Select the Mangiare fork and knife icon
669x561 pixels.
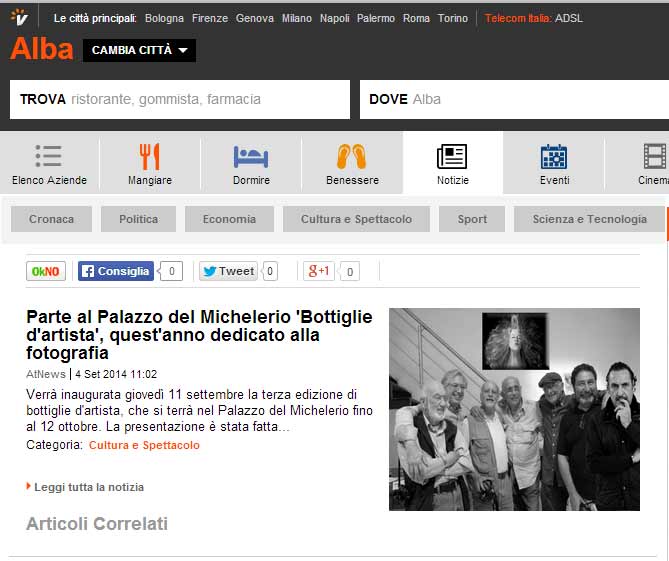click(150, 157)
